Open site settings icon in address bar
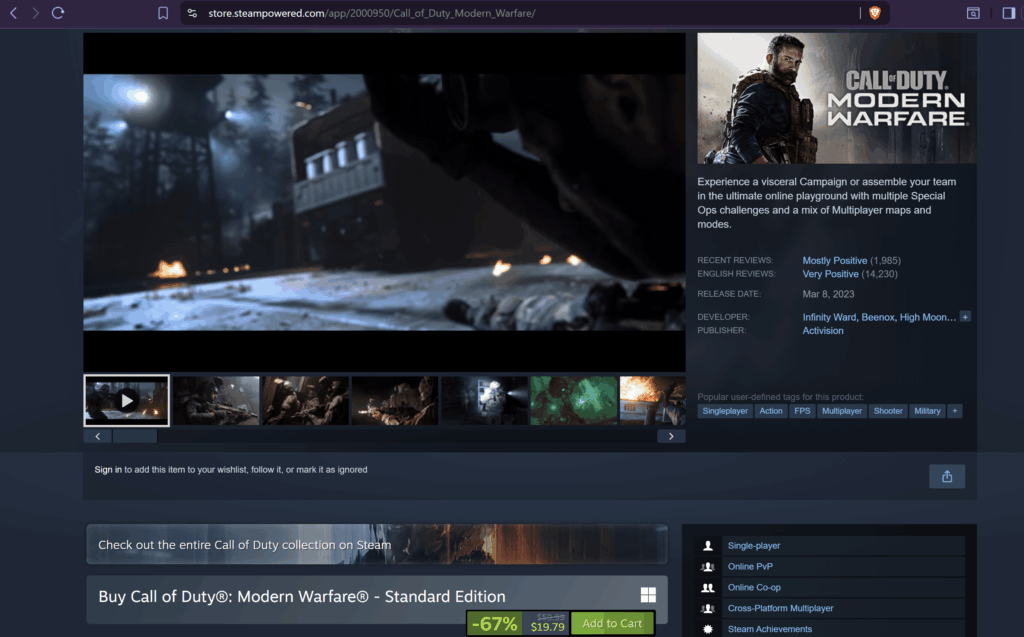 point(192,13)
